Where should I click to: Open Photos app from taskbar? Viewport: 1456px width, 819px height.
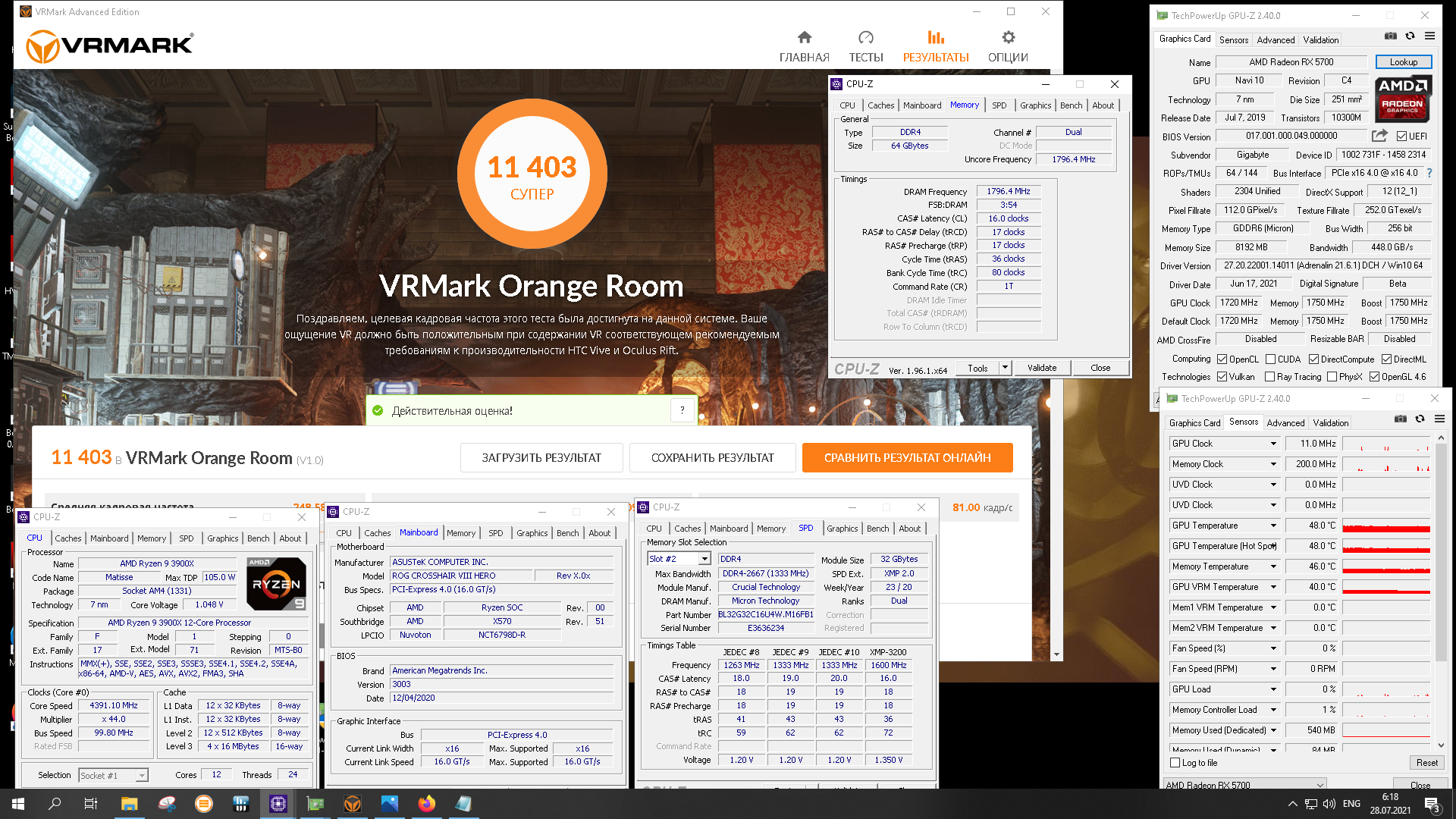pos(390,804)
